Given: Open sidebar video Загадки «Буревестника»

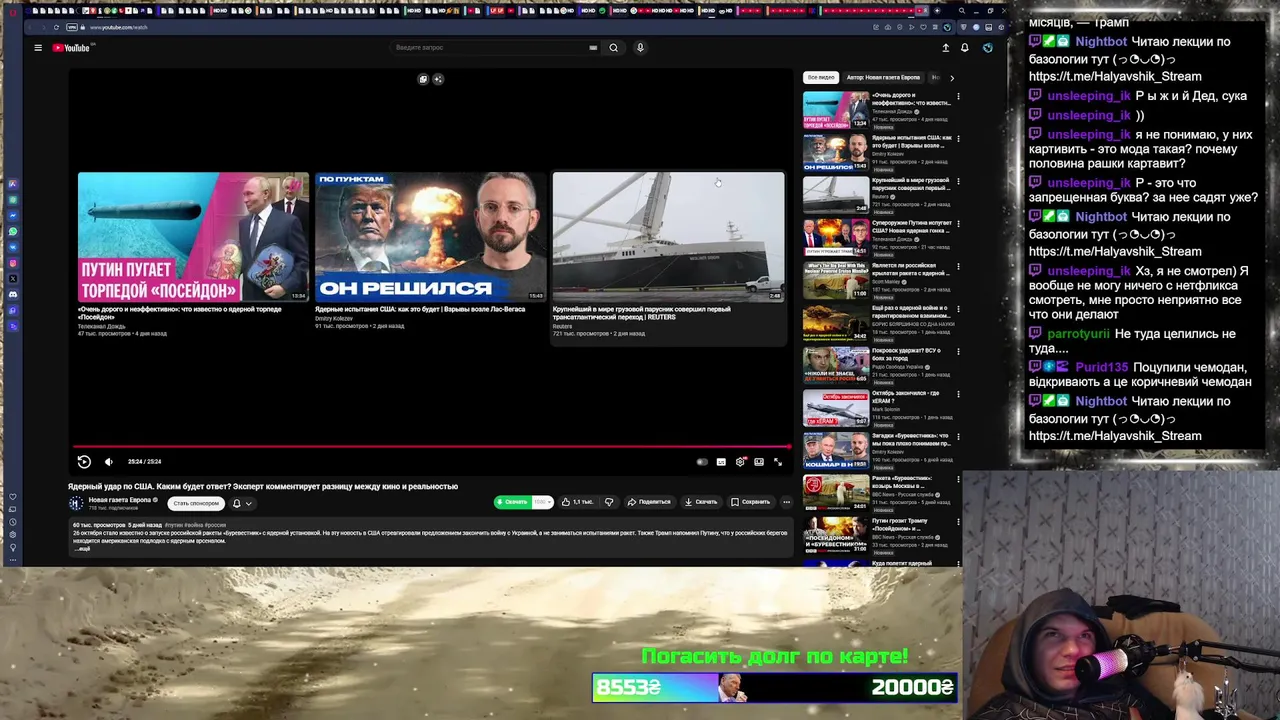Looking at the screenshot, I should (x=836, y=450).
